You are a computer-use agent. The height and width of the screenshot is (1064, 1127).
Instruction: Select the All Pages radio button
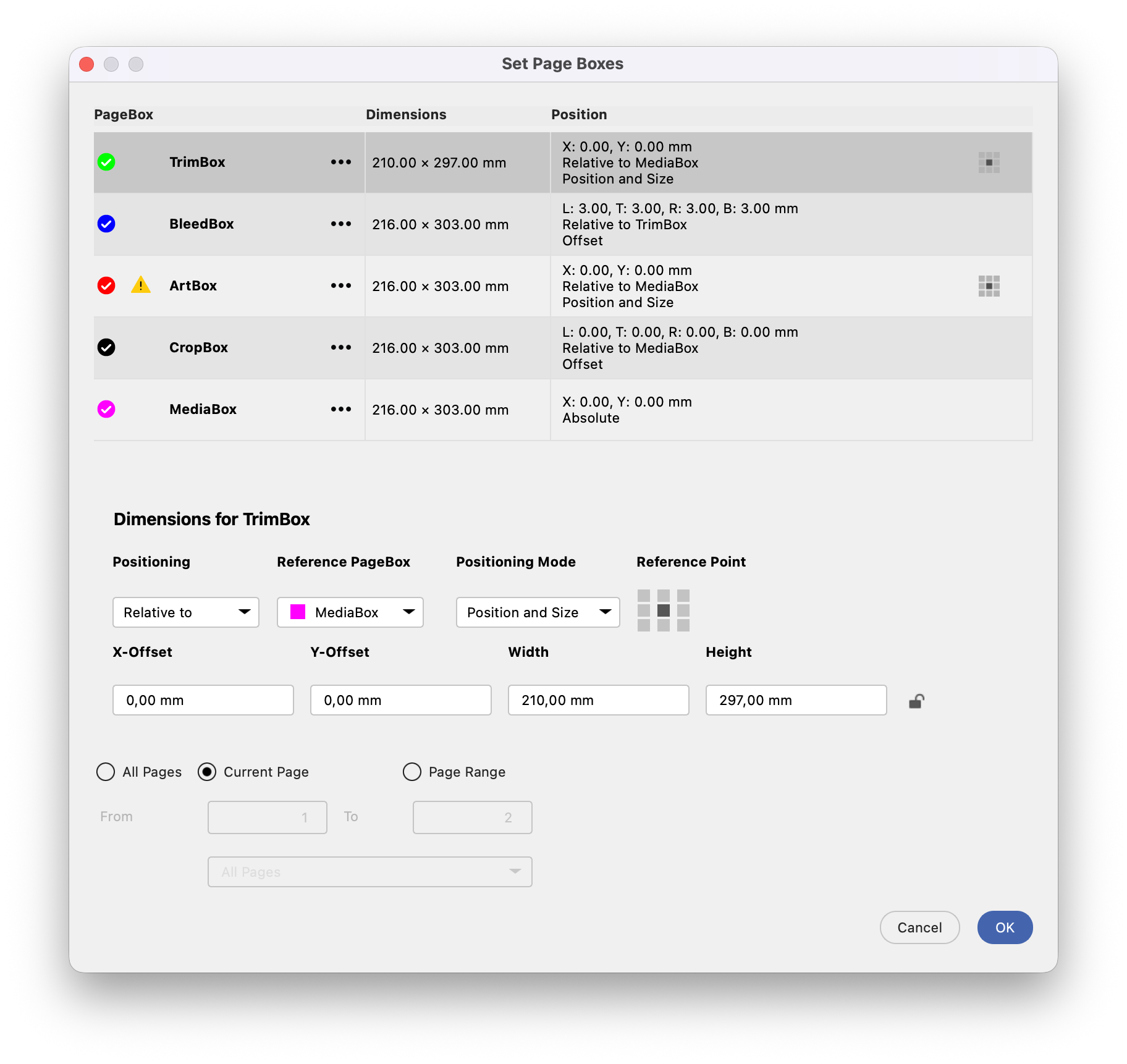106,772
